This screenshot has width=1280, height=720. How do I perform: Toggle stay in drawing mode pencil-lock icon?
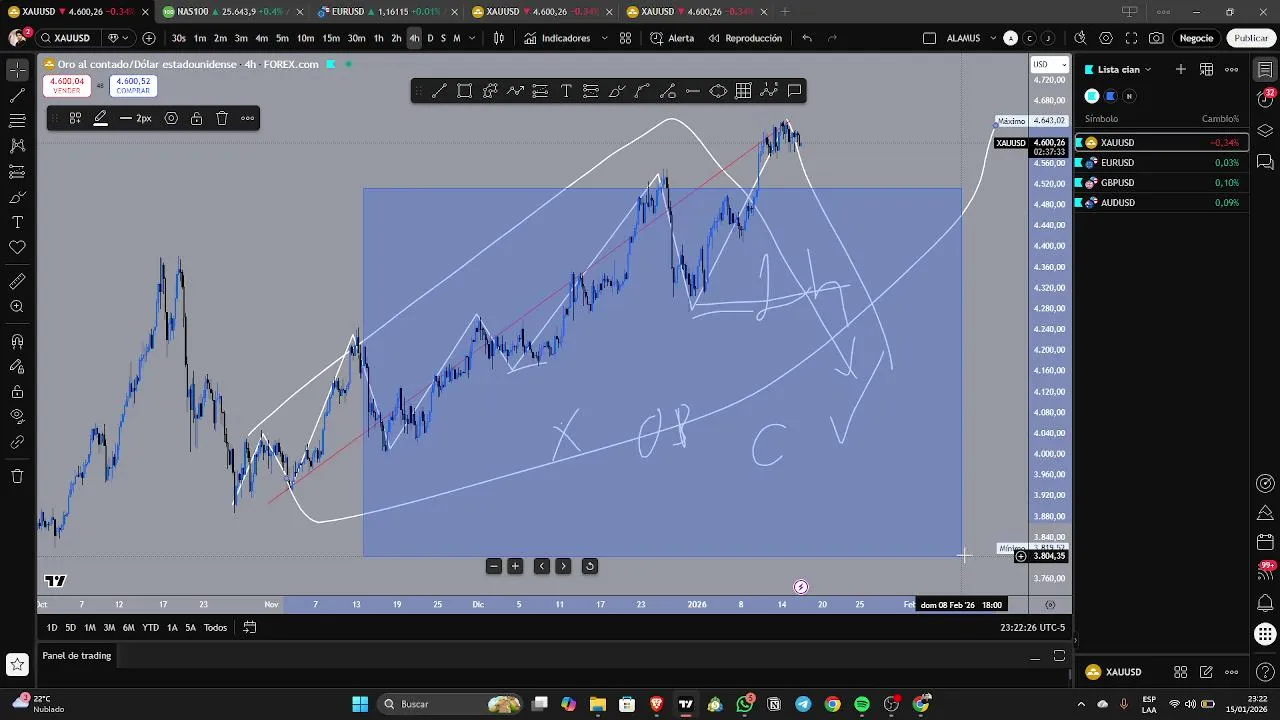(17, 367)
